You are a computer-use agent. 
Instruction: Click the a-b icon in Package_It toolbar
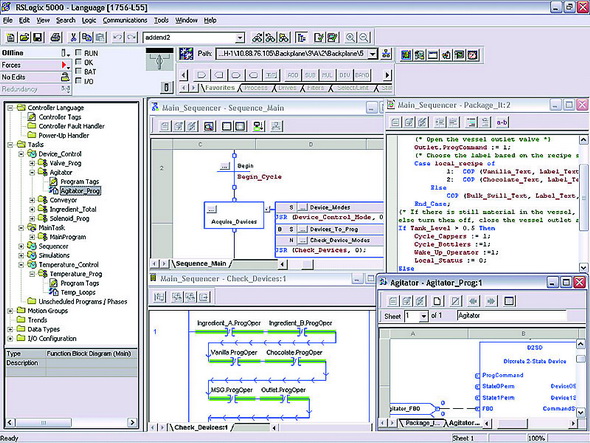pyautogui.click(x=502, y=122)
